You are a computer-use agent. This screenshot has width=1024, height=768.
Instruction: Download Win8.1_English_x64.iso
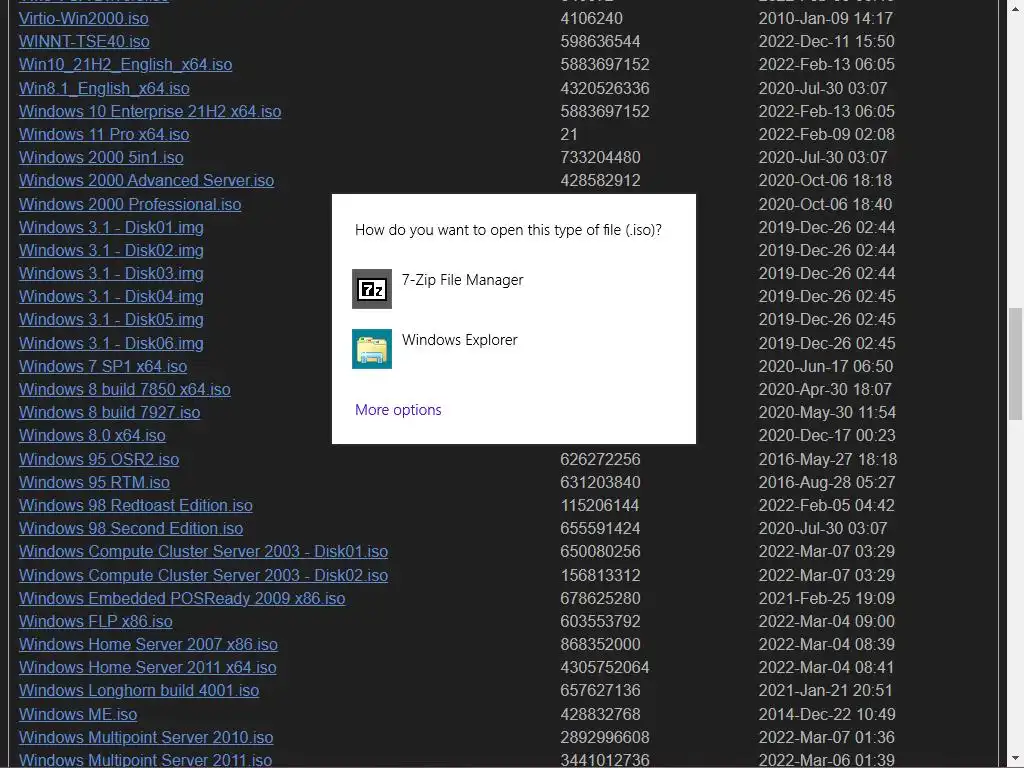point(104,88)
